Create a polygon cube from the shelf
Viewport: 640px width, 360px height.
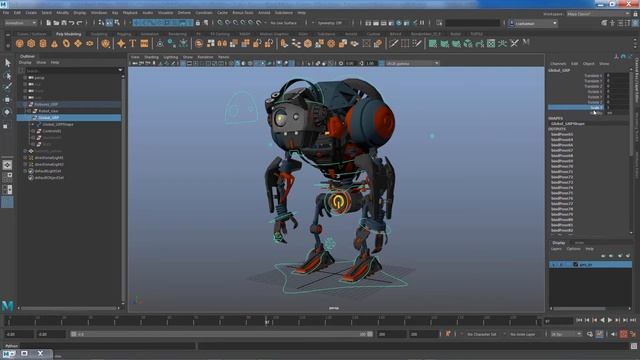point(31,43)
